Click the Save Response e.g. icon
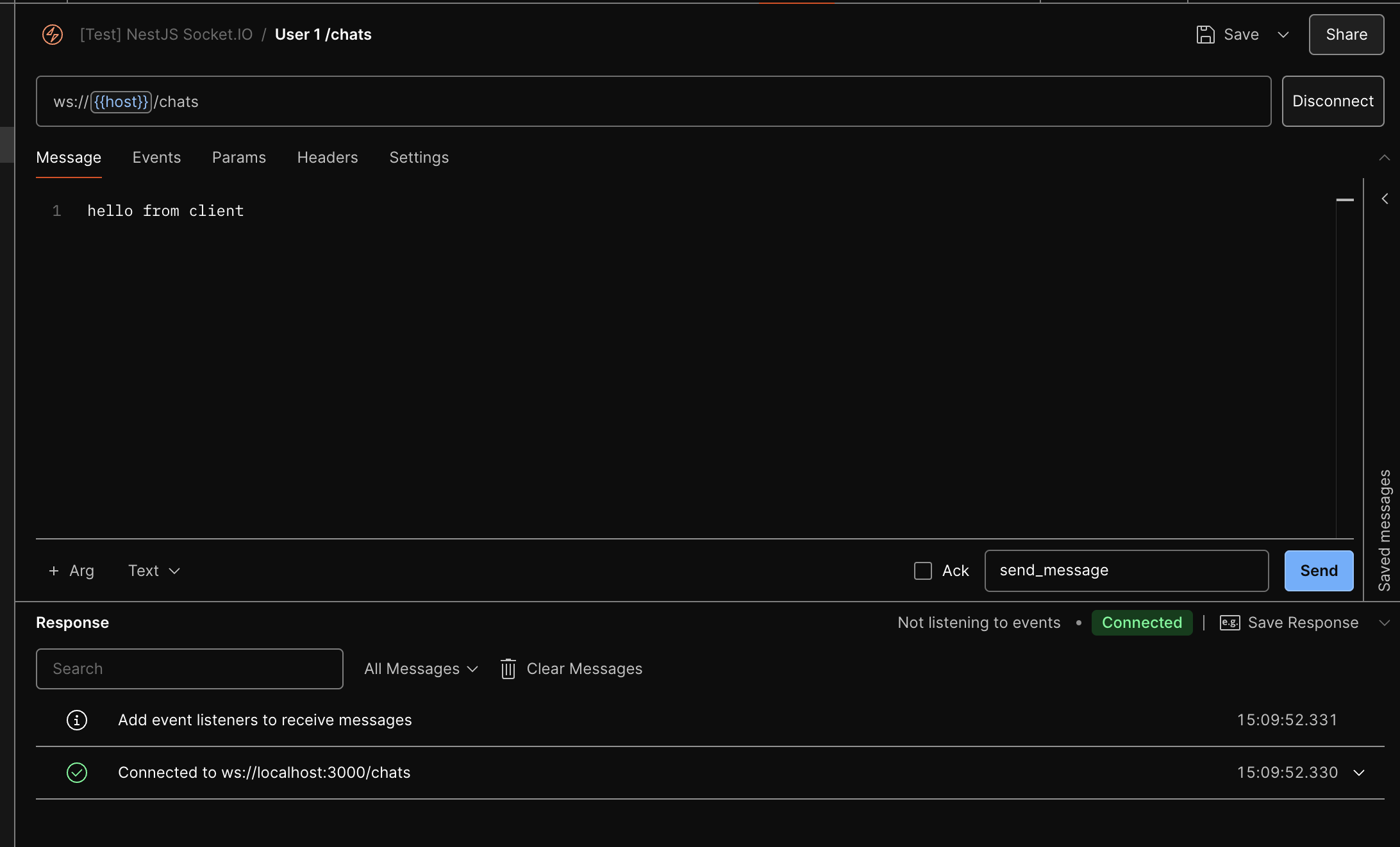The height and width of the screenshot is (847, 1400). [x=1229, y=623]
